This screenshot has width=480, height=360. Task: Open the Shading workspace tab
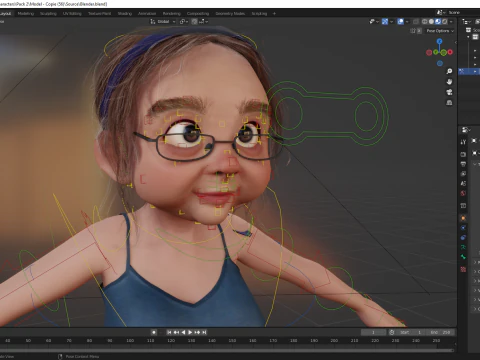[x=125, y=14]
